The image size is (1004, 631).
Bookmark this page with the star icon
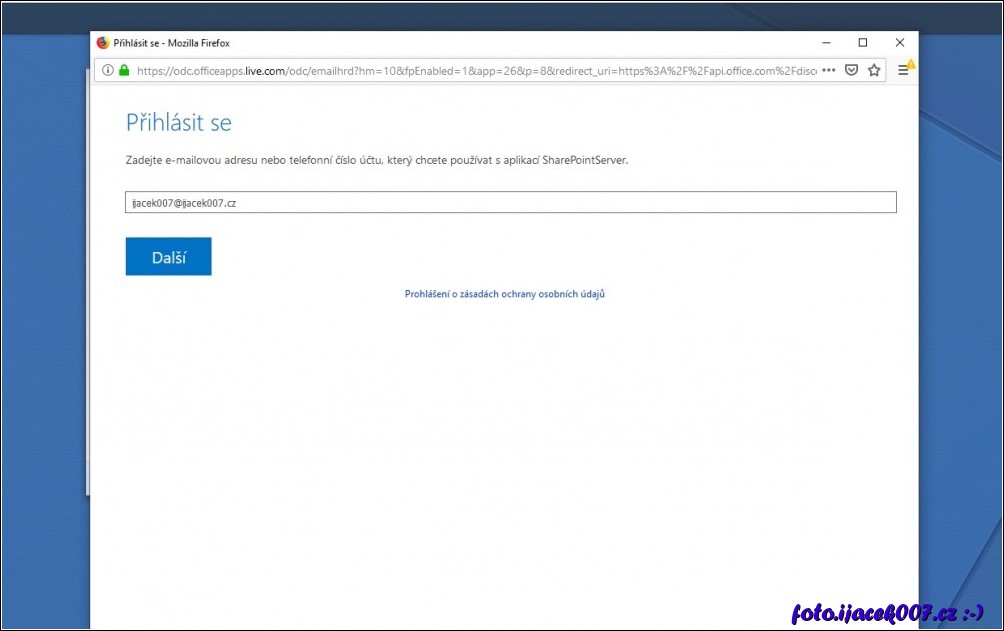874,70
